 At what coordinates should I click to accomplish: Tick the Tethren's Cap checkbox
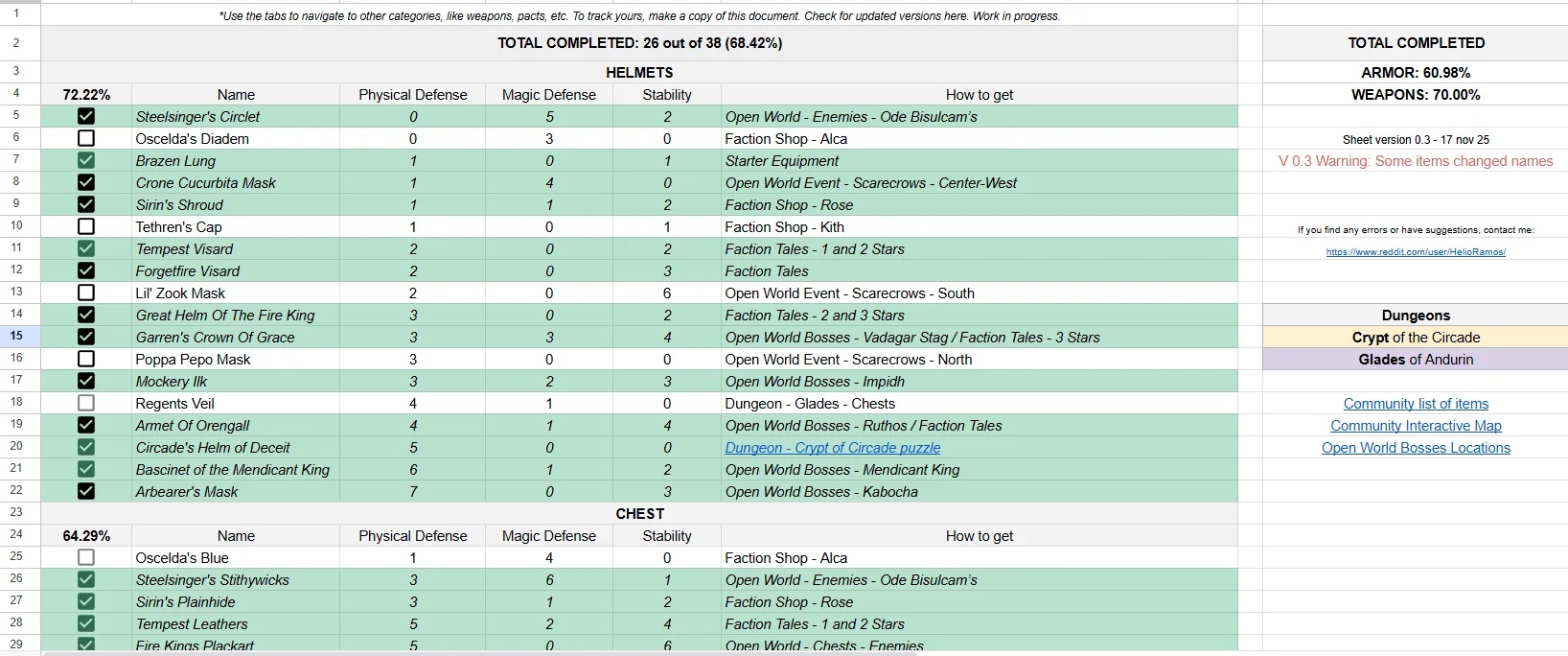pyautogui.click(x=86, y=226)
